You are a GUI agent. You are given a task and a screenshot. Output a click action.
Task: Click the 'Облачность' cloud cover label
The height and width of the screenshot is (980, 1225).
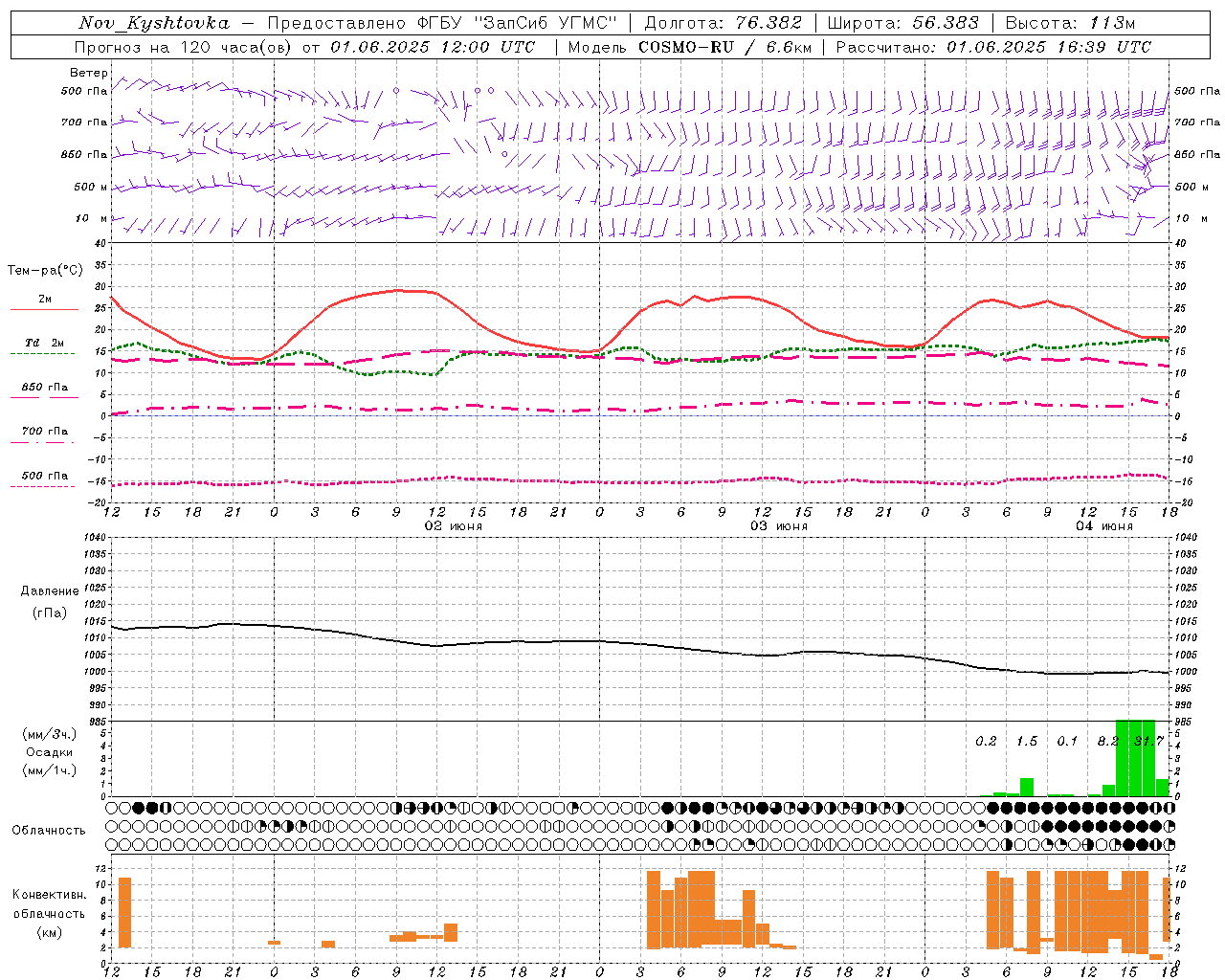[x=49, y=831]
